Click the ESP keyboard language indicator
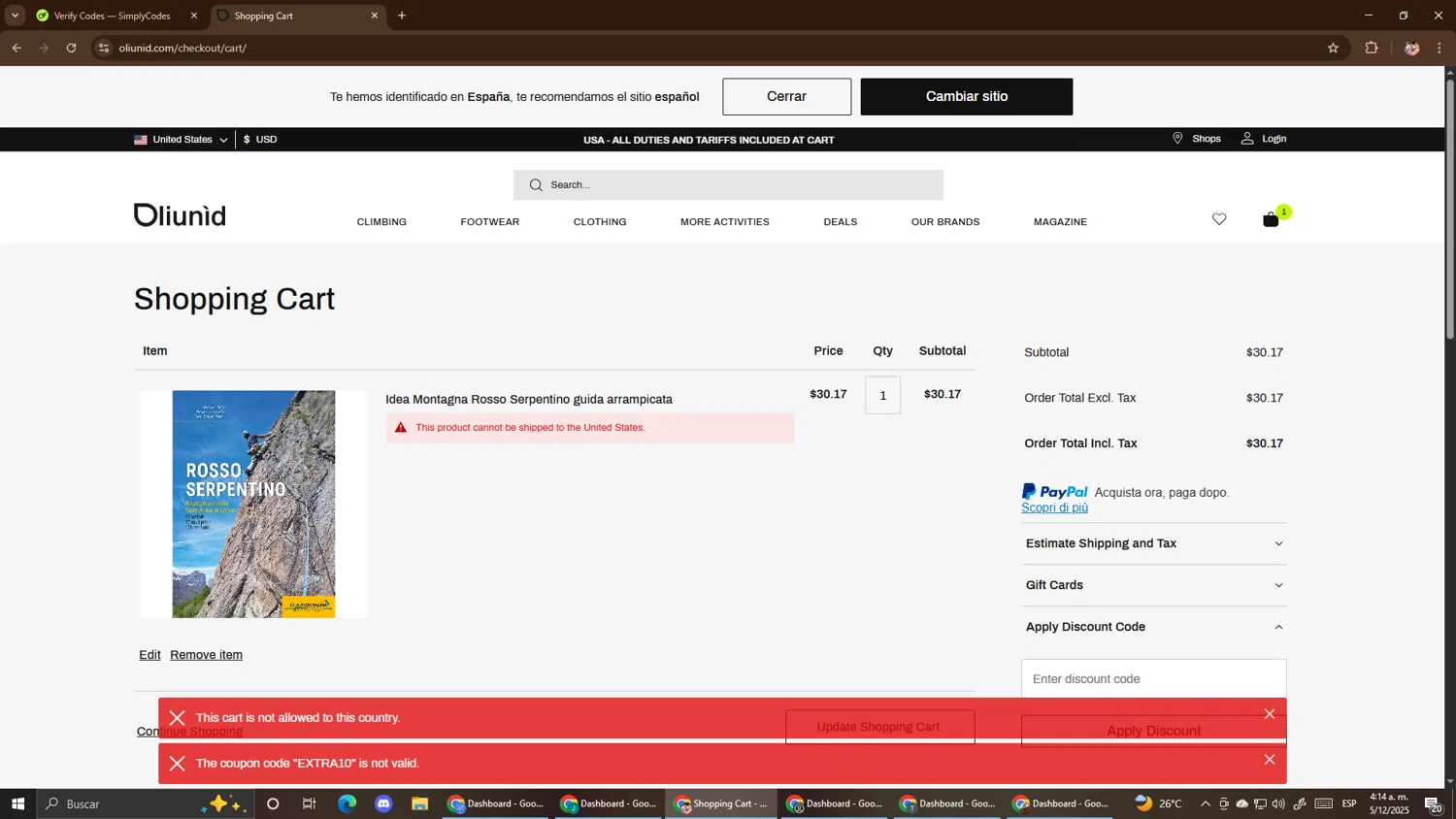 1349,803
